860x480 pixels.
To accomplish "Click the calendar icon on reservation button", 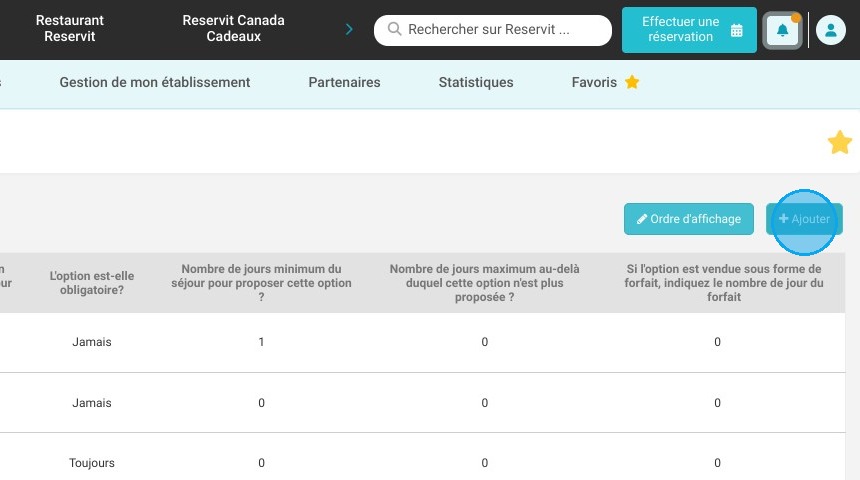I will [x=737, y=30].
